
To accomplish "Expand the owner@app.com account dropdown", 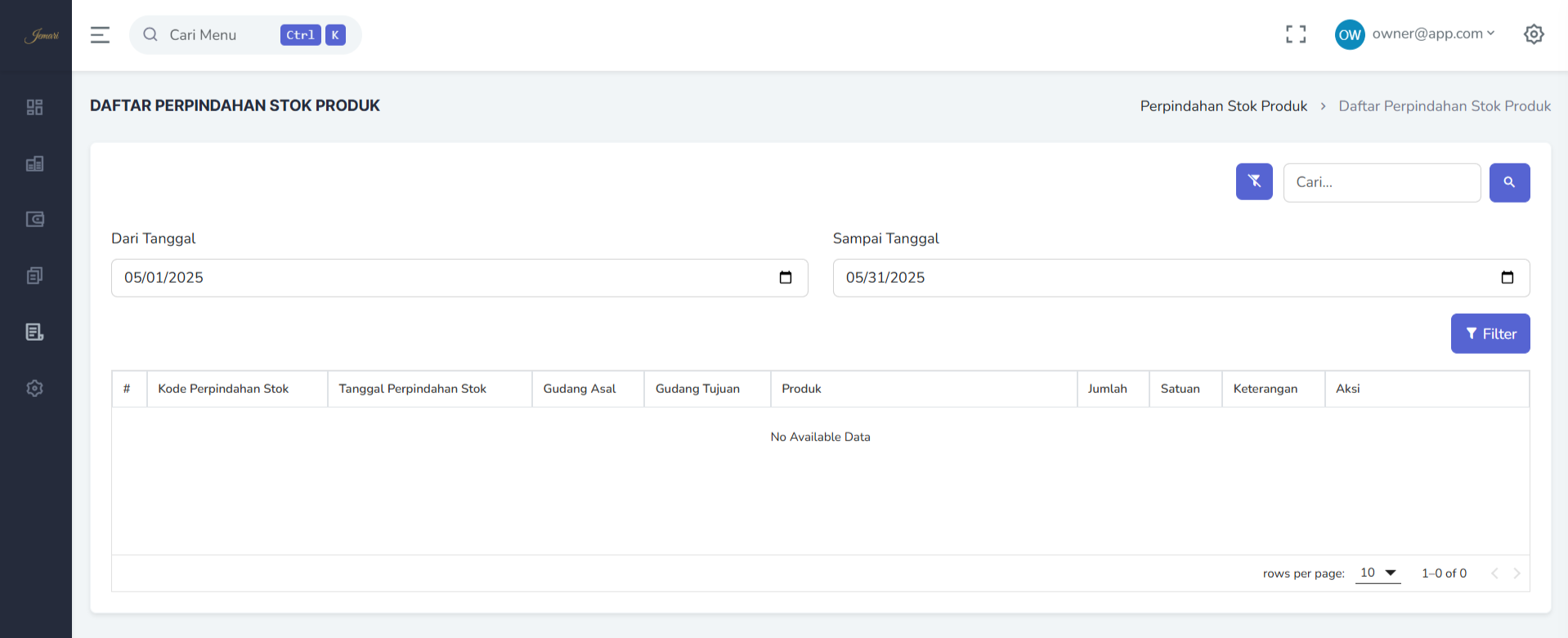I will pos(1433,34).
